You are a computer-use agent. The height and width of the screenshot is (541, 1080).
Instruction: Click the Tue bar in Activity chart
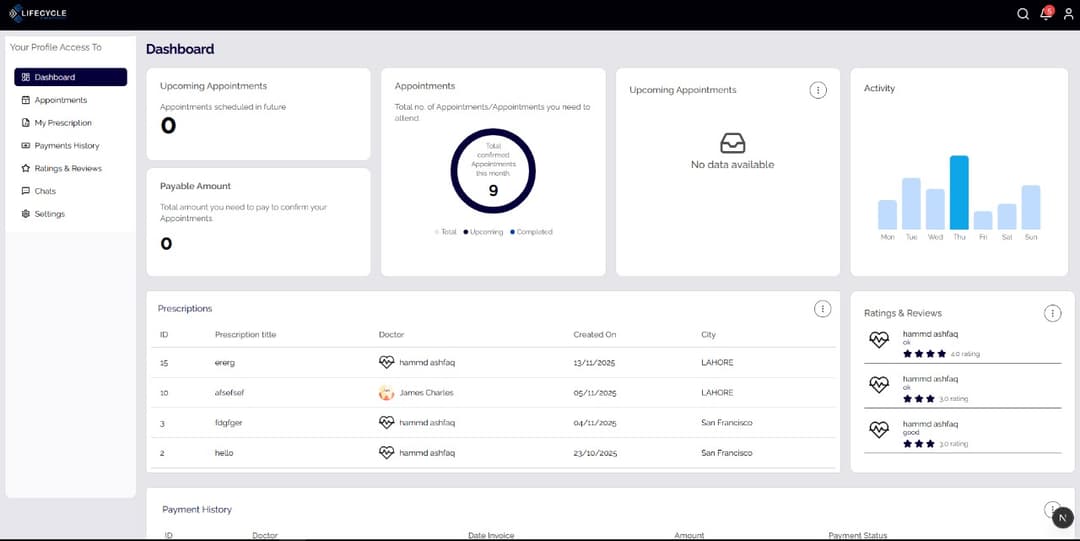[911, 204]
